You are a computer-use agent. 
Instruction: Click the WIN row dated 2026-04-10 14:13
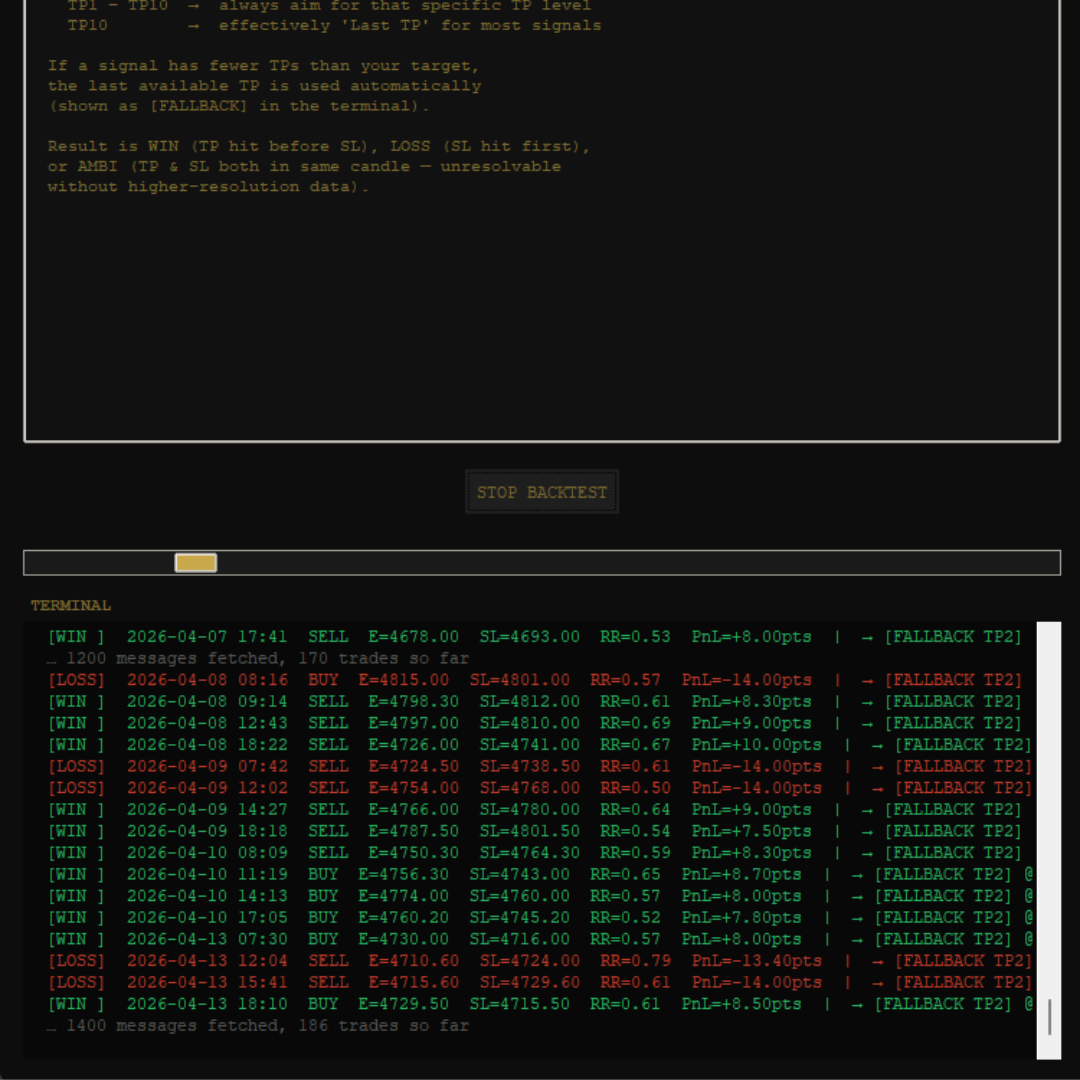[540, 896]
